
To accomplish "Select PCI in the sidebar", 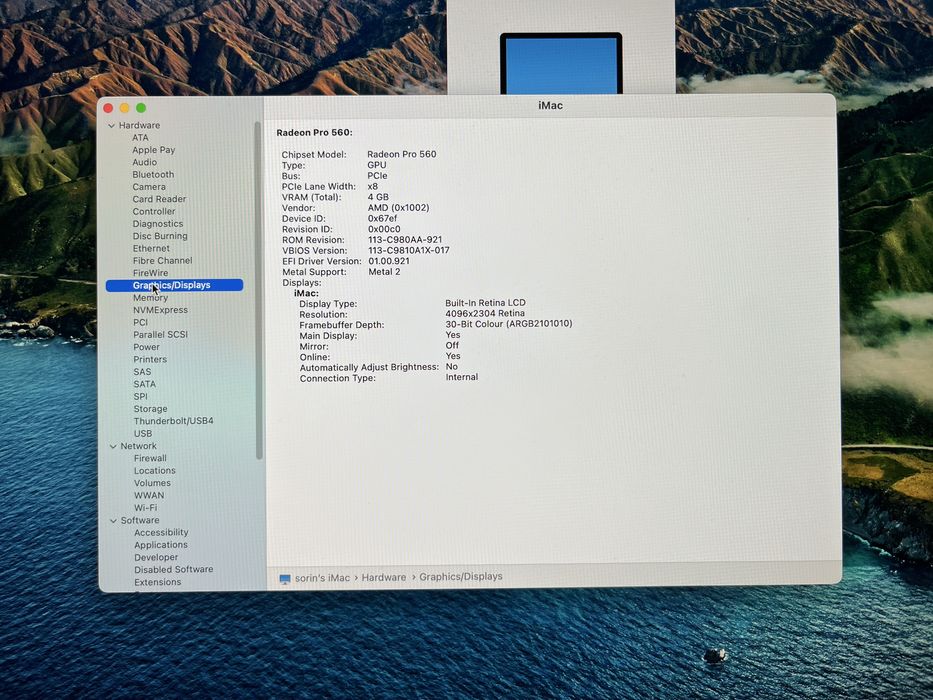I will [x=140, y=323].
